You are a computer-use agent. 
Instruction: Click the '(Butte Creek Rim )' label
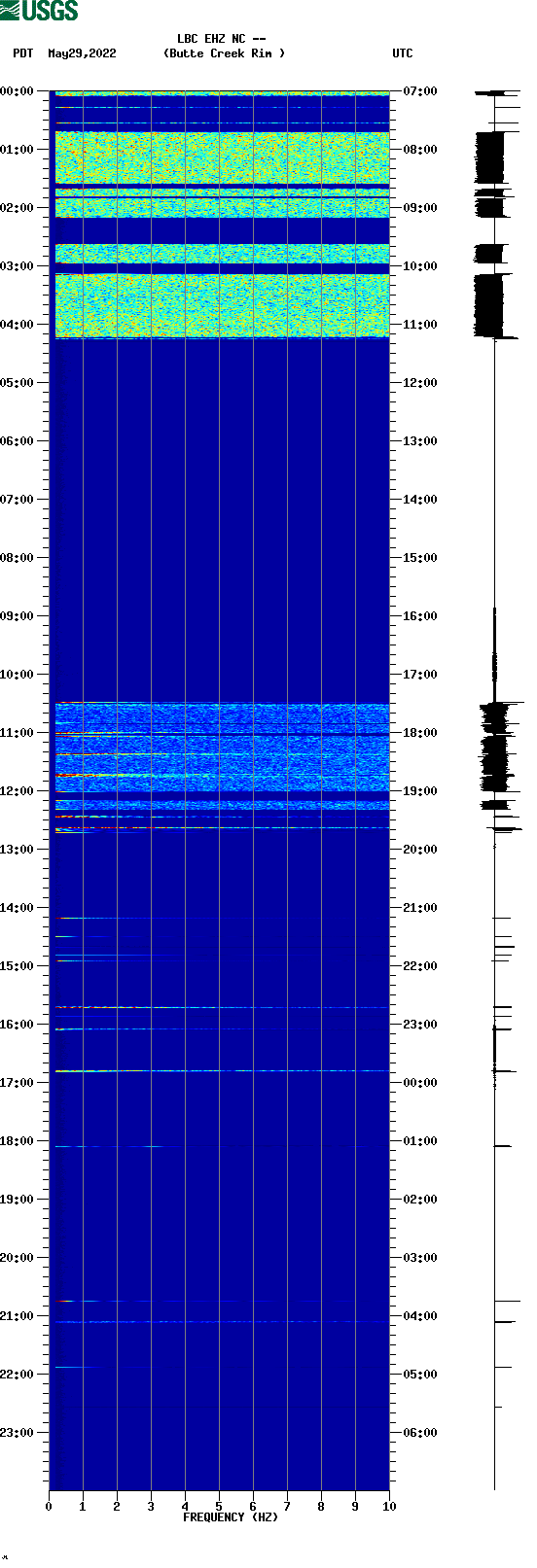click(225, 54)
